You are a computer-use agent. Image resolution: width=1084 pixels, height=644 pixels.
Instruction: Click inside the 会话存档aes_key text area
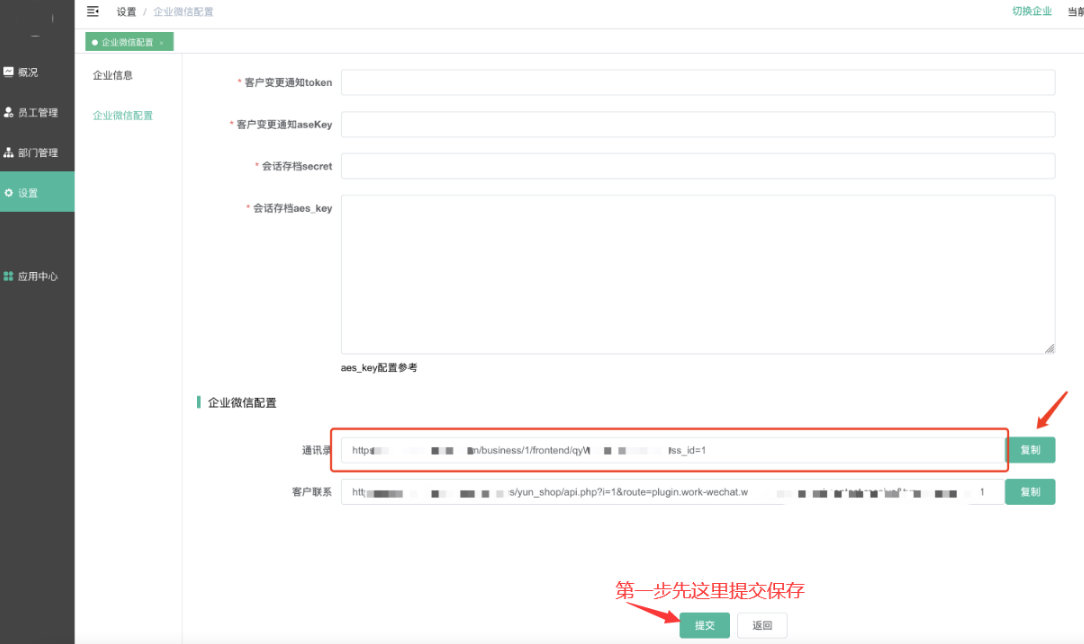tap(697, 273)
